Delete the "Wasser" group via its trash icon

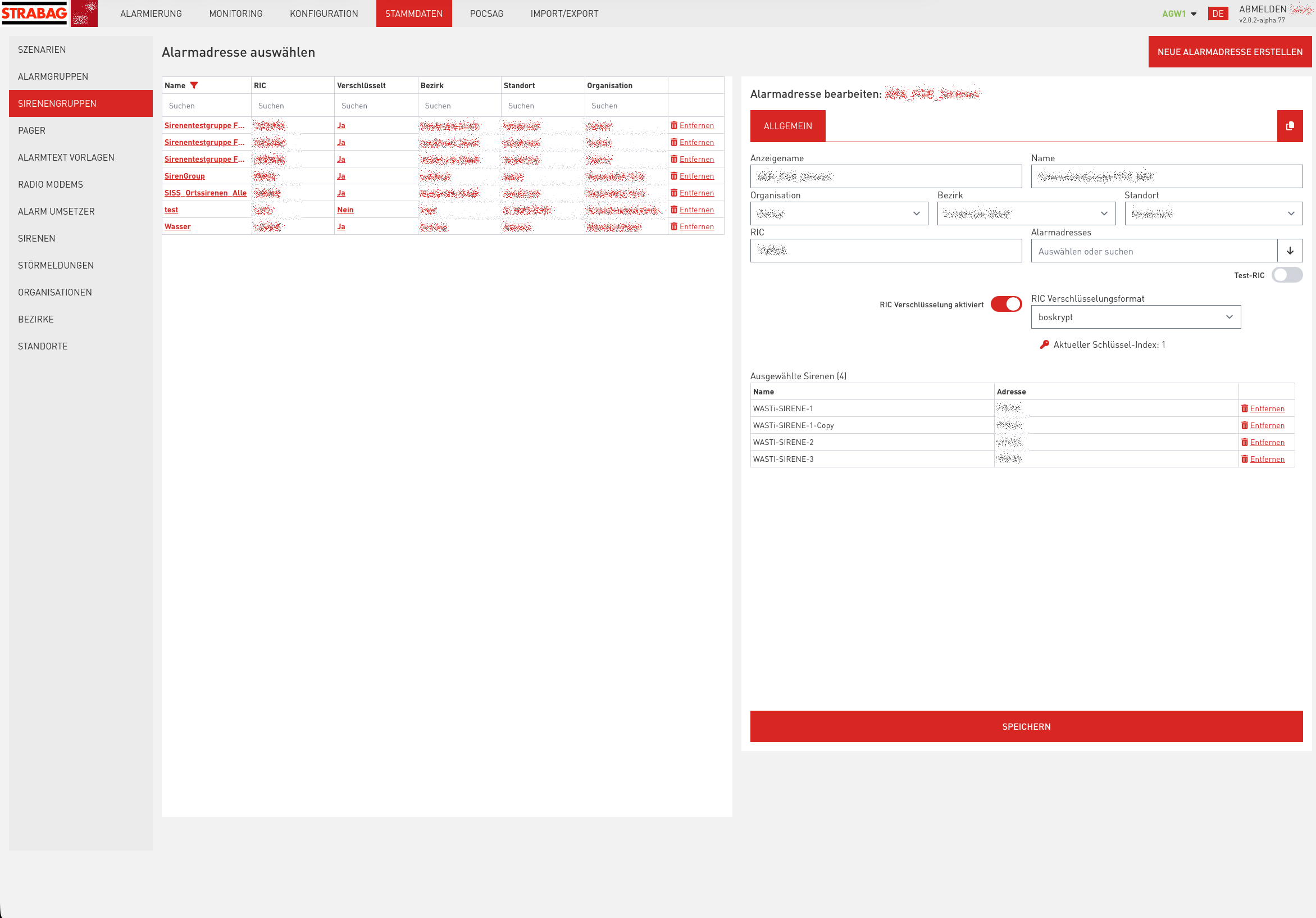point(674,226)
